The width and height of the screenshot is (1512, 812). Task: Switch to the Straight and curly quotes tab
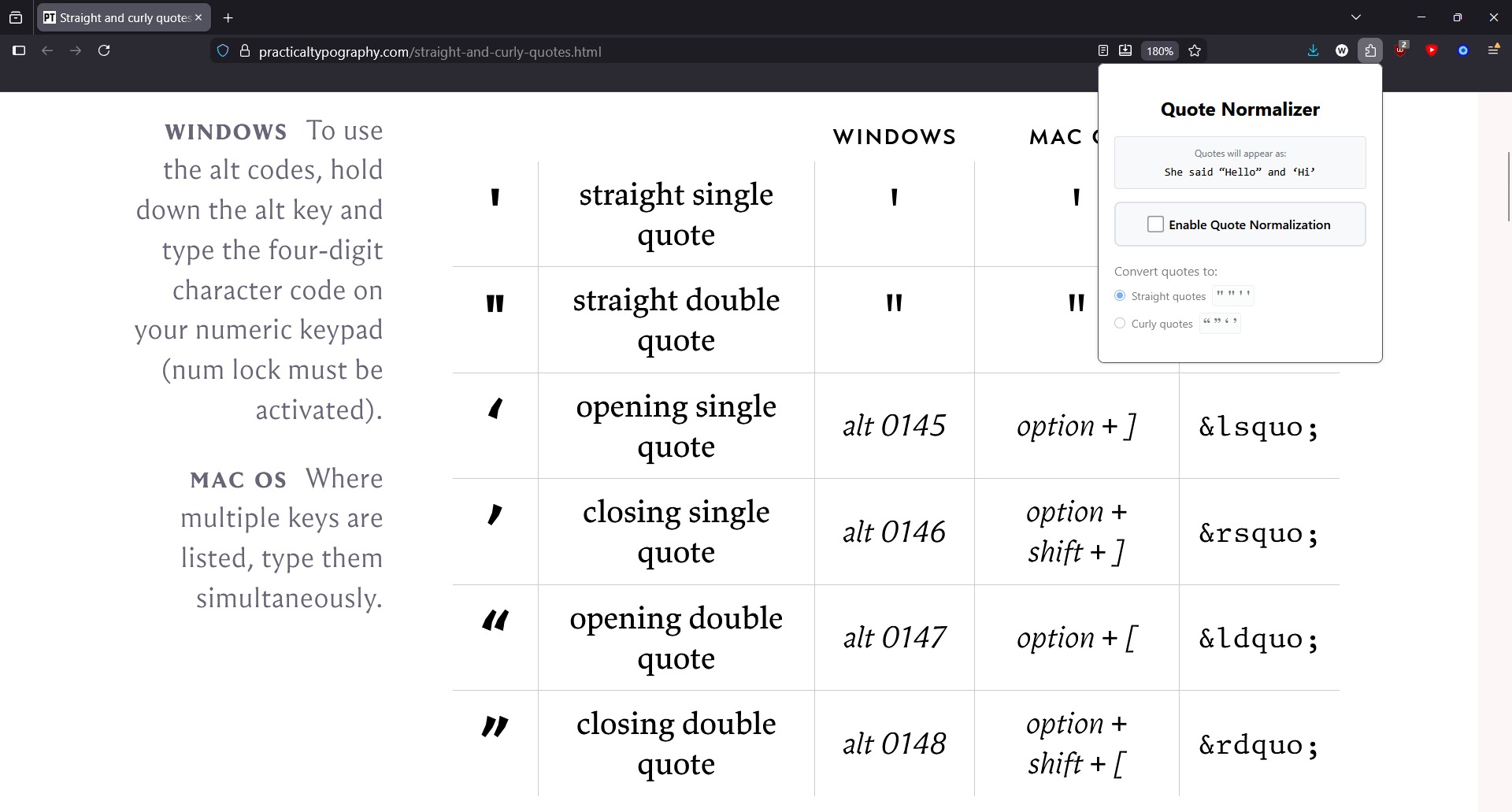(x=118, y=17)
